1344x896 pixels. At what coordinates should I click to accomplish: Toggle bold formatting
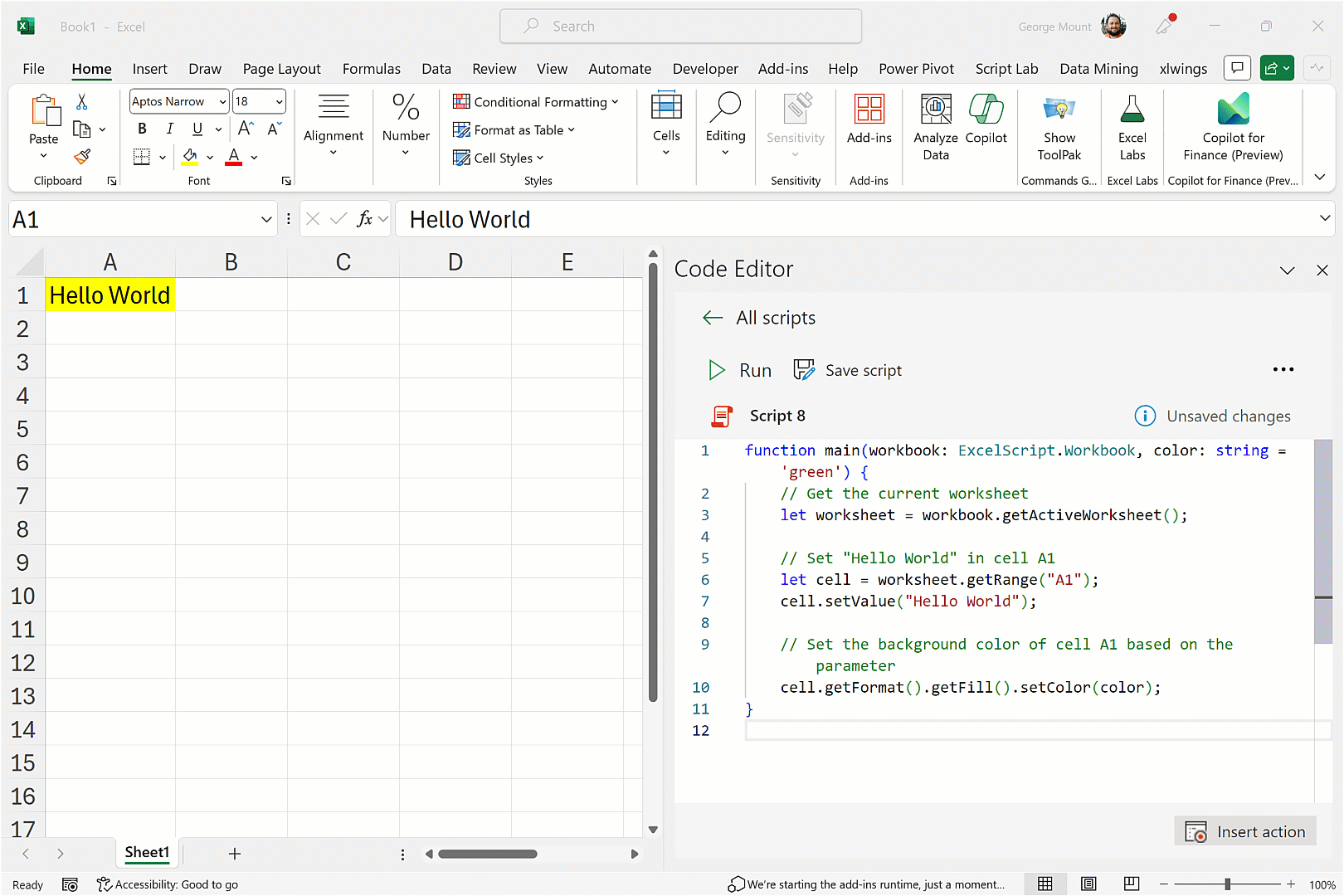point(142,129)
